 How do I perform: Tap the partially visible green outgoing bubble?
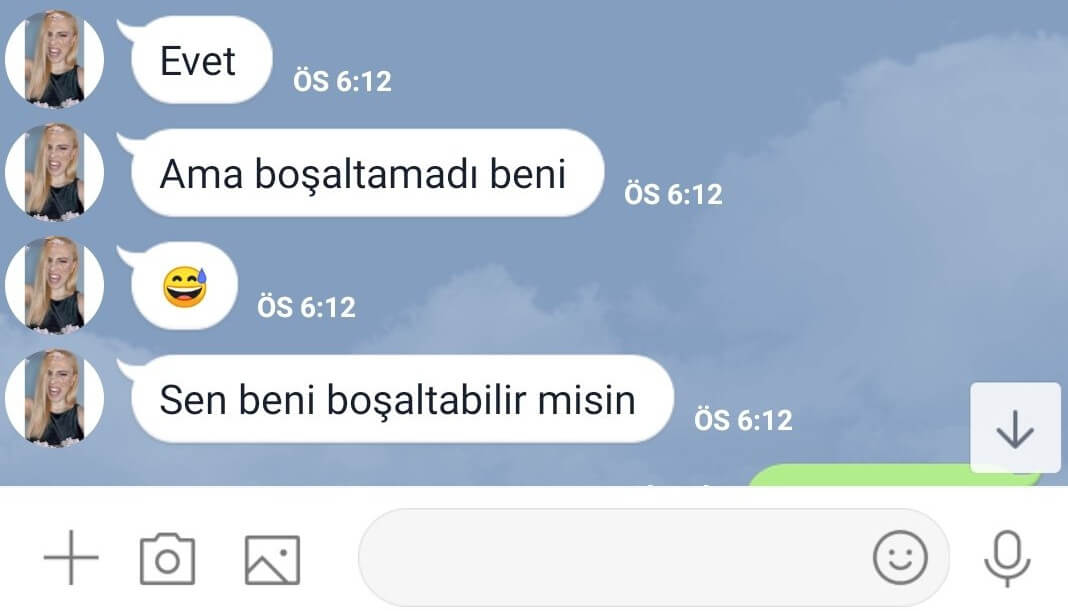click(894, 475)
